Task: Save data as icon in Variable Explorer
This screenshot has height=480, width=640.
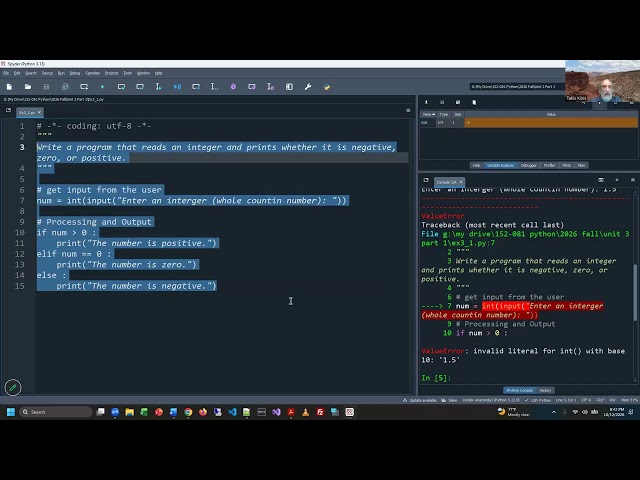Action: (458, 102)
